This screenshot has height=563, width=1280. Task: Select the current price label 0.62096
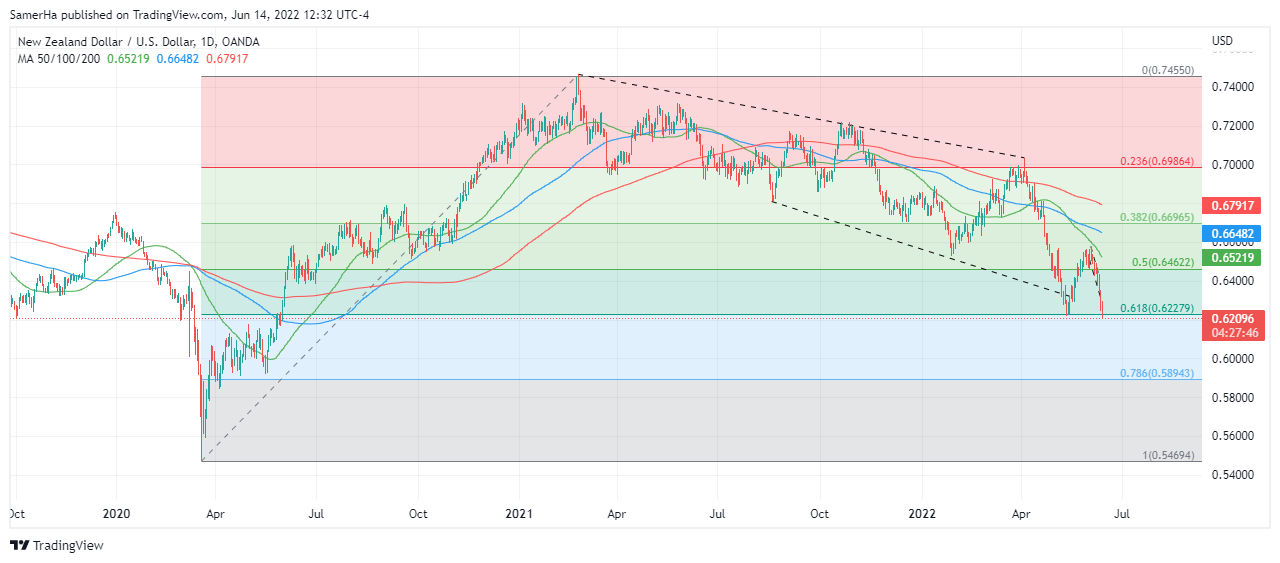click(1236, 319)
